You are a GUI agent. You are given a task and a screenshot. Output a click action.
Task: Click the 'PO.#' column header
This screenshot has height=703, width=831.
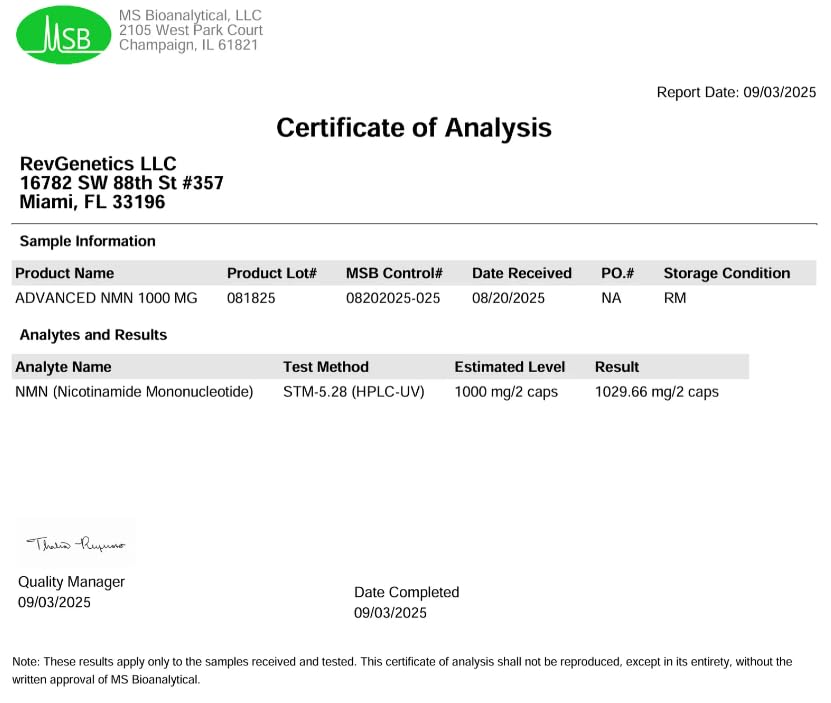coord(617,273)
